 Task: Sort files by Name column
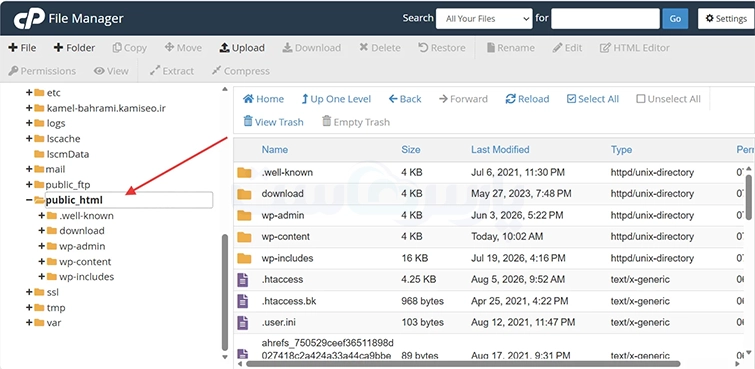274,150
